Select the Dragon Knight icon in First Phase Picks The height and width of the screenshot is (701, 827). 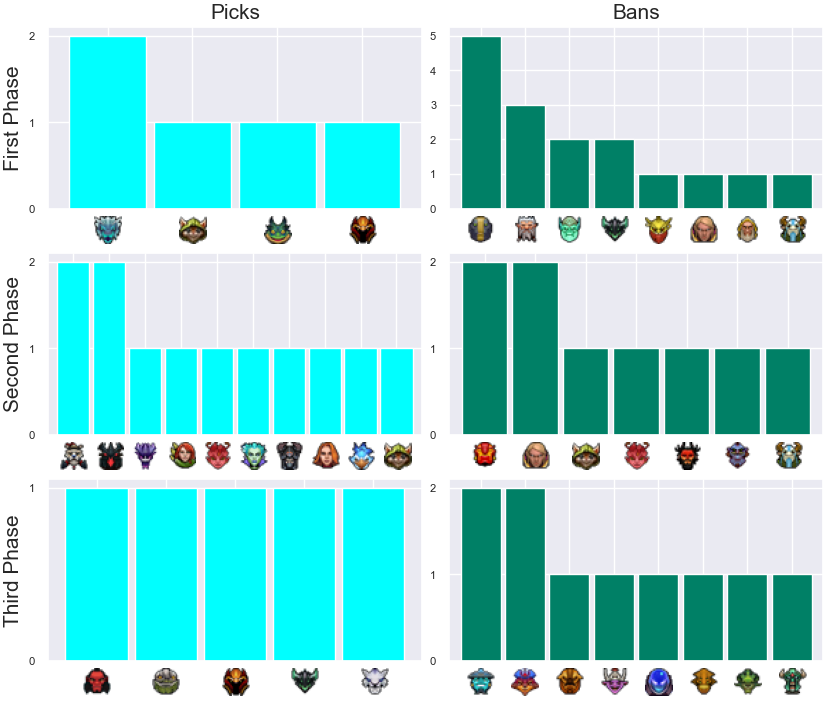tap(363, 230)
